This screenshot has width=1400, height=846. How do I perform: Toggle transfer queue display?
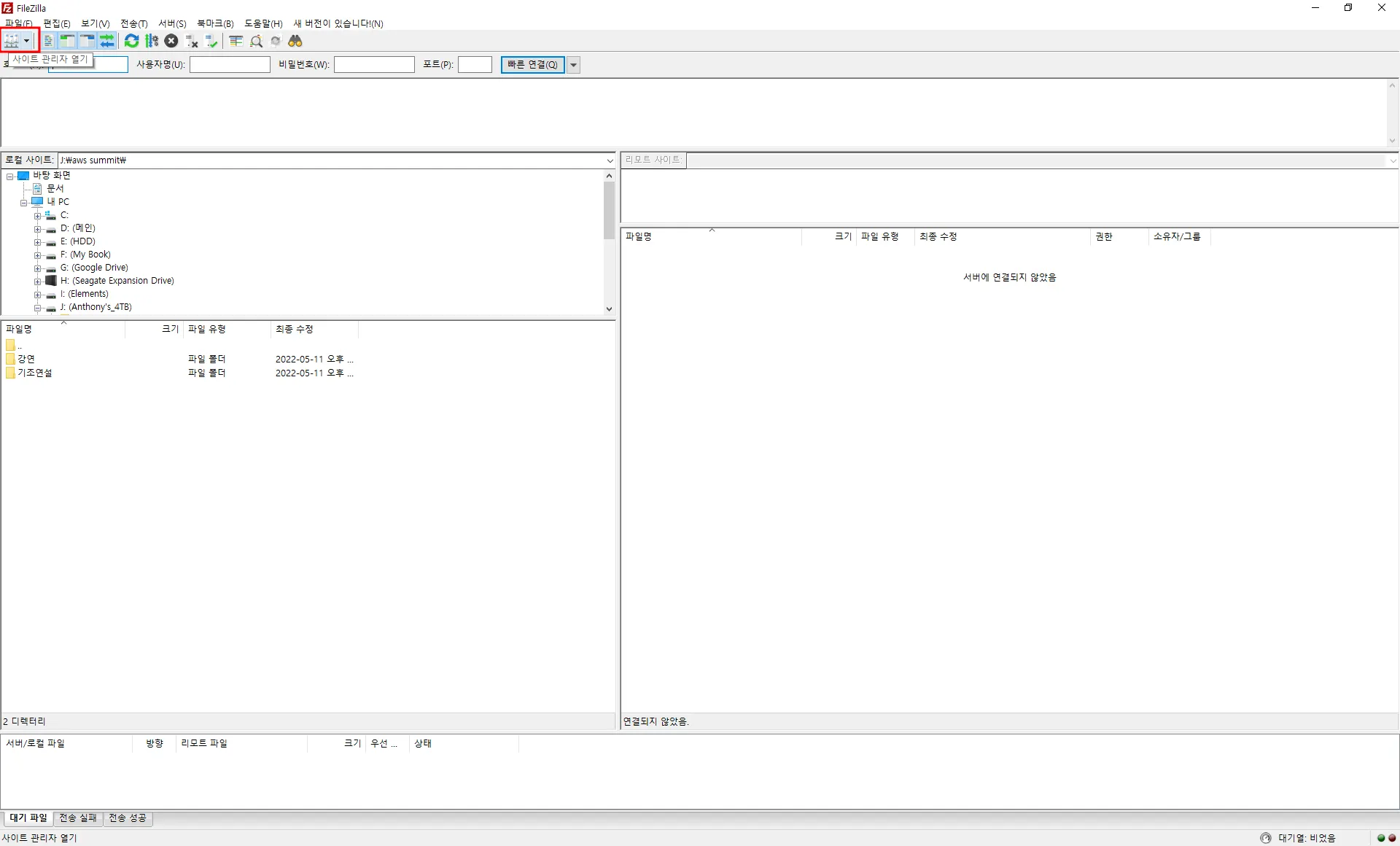[107, 41]
